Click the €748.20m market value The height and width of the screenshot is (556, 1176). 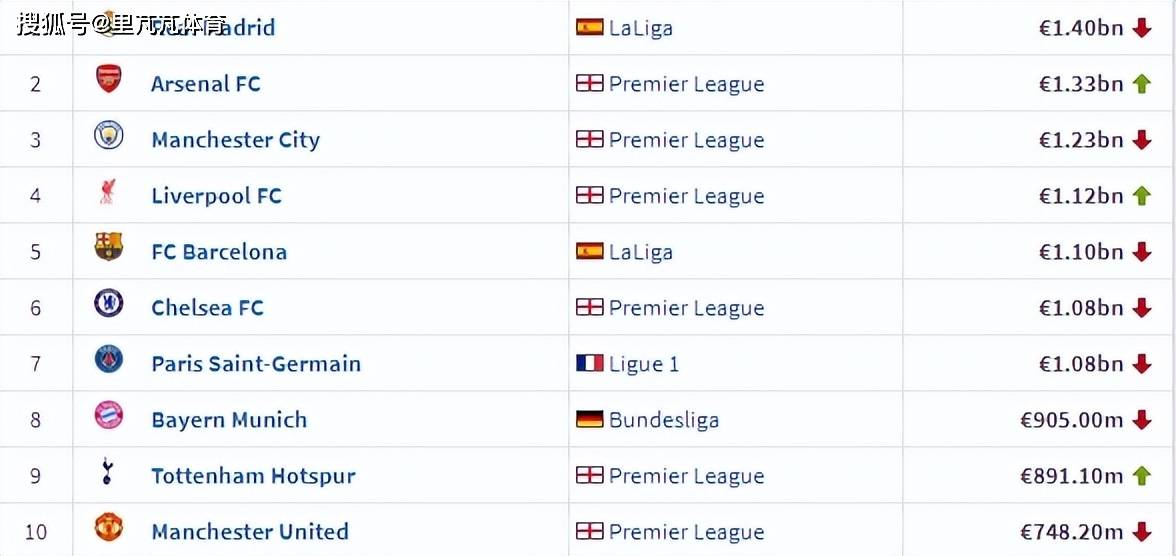(x=1072, y=532)
